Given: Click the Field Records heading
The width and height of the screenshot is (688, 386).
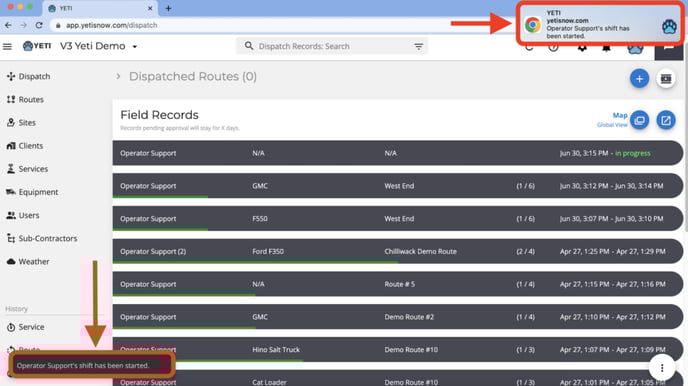Looking at the screenshot, I should click(x=159, y=115).
